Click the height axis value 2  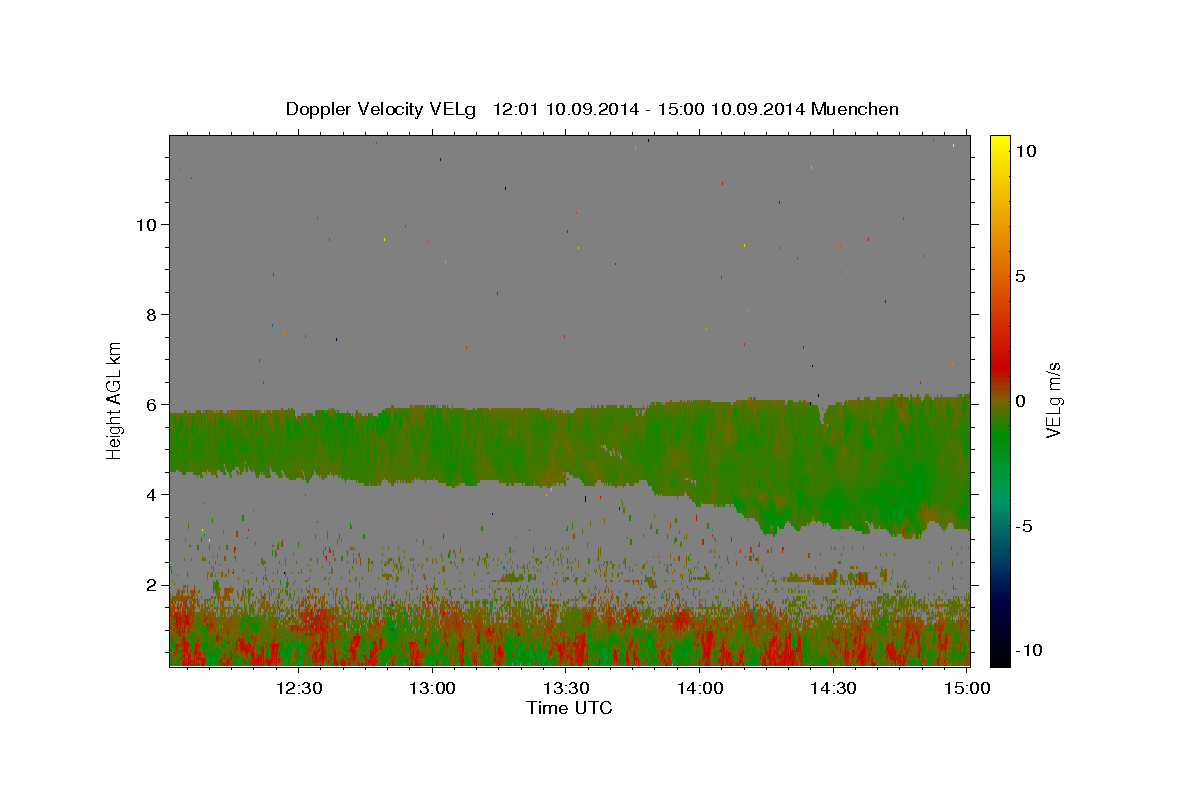coord(153,584)
